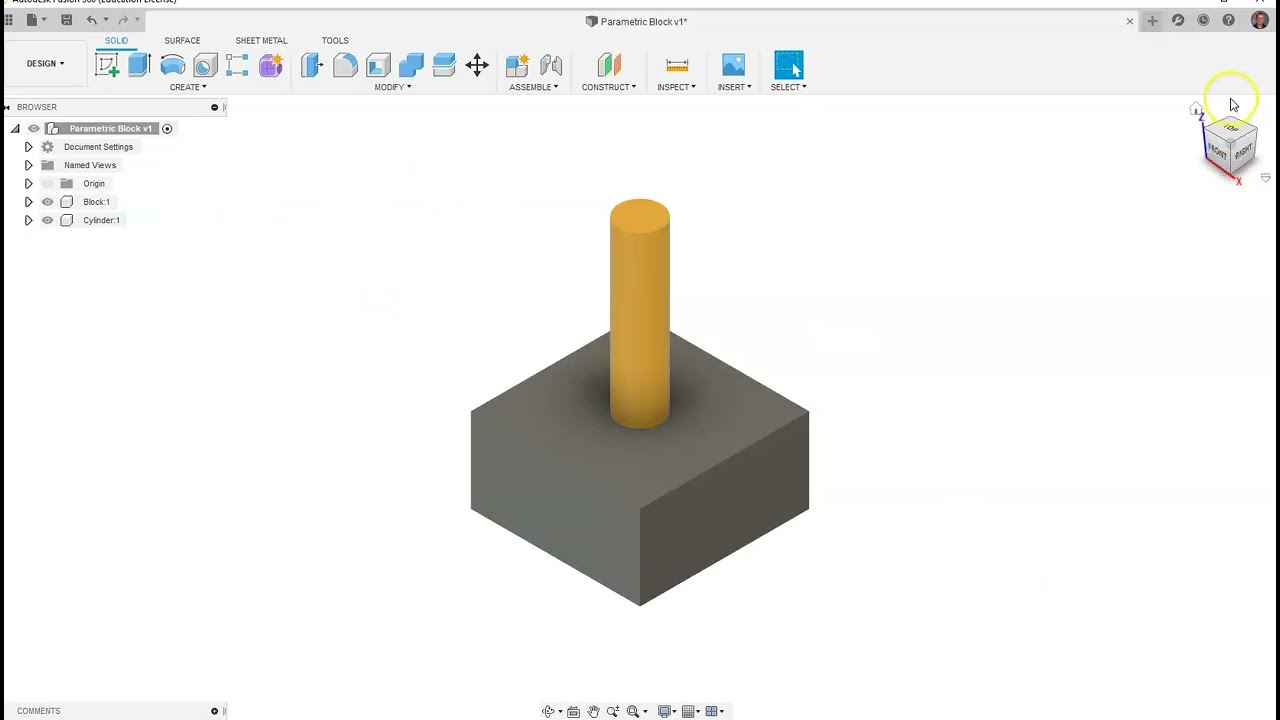Screen dimensions: 1280x720
Task: Open the MODIFY dropdown menu
Action: [393, 87]
